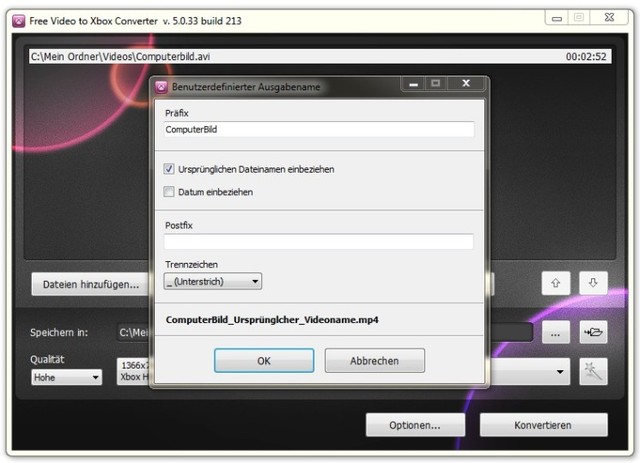Toggle 'Ursprünglichen Dateinamen einbeziehen' checkbox

pos(169,170)
